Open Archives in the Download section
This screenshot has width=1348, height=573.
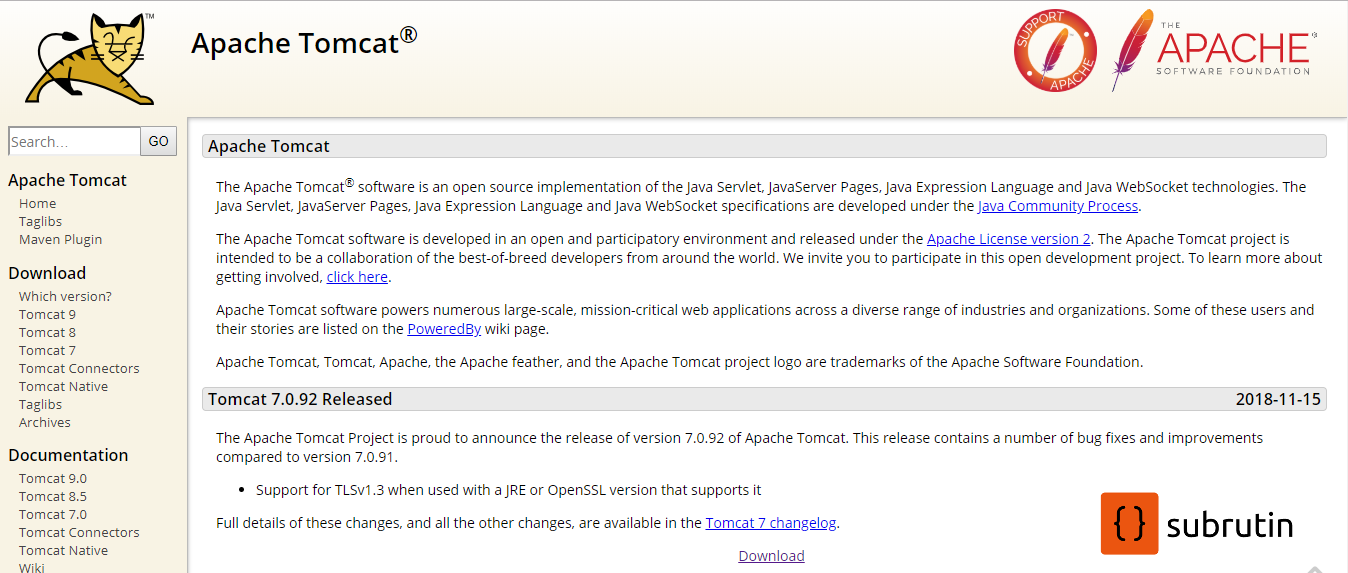(45, 422)
